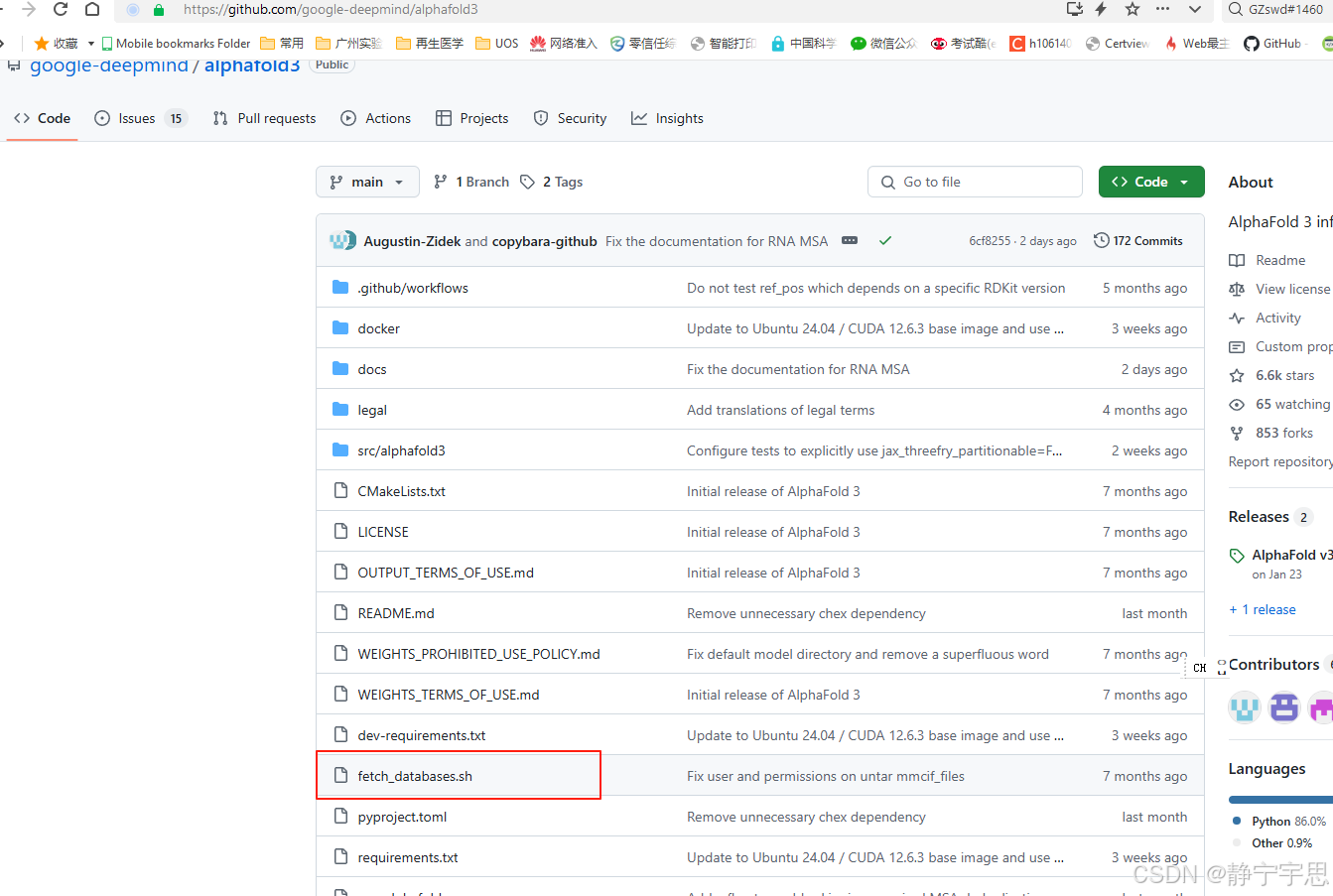Bookmark this page with the star icon
The image size is (1333, 896).
pyautogui.click(x=1133, y=9)
